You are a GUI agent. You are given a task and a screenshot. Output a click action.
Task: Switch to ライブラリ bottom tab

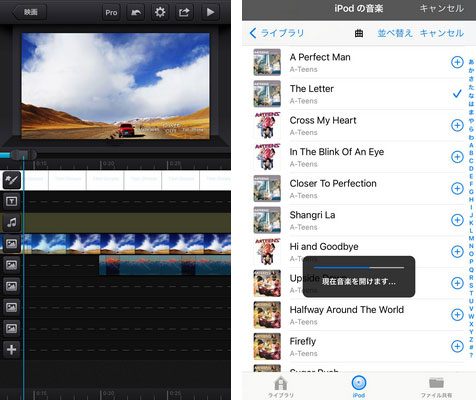[281, 387]
